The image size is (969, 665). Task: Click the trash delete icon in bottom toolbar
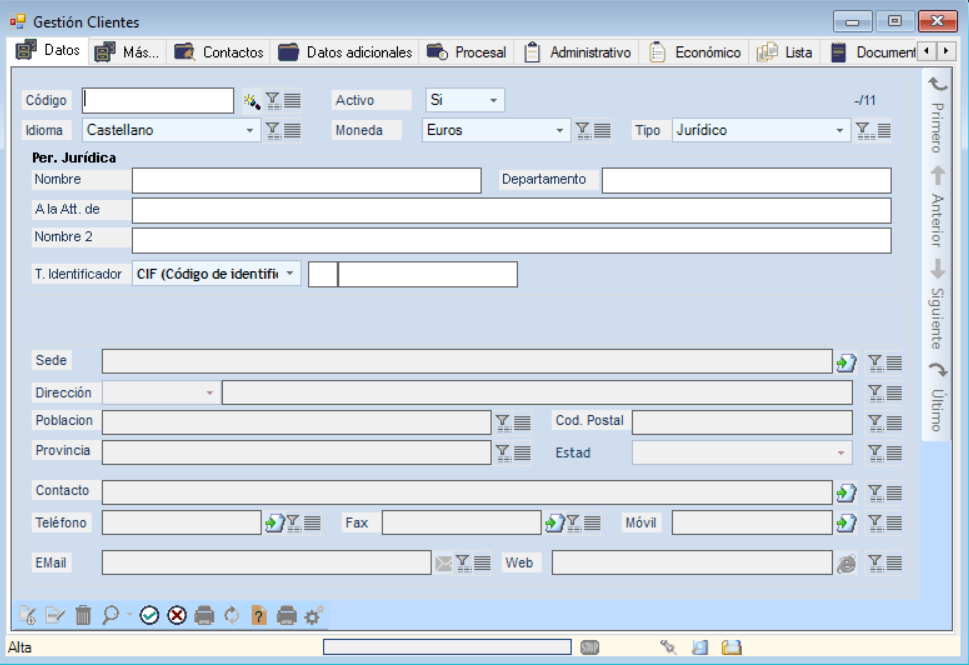pyautogui.click(x=83, y=615)
